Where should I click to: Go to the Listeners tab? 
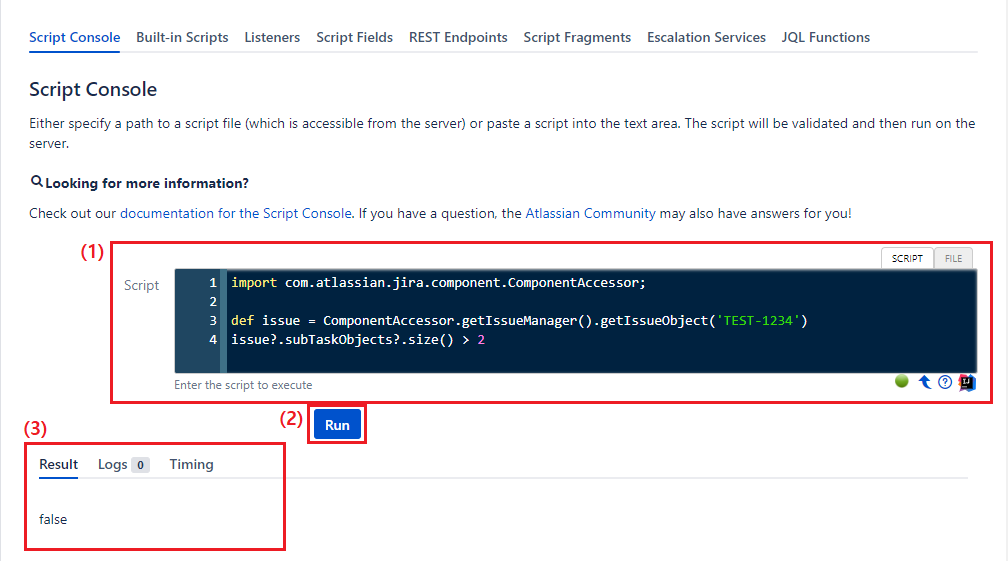tap(272, 37)
